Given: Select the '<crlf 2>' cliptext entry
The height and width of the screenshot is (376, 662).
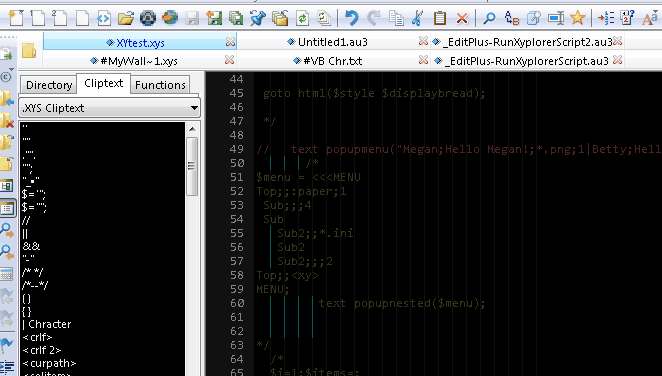Looking at the screenshot, I should click(x=42, y=350).
